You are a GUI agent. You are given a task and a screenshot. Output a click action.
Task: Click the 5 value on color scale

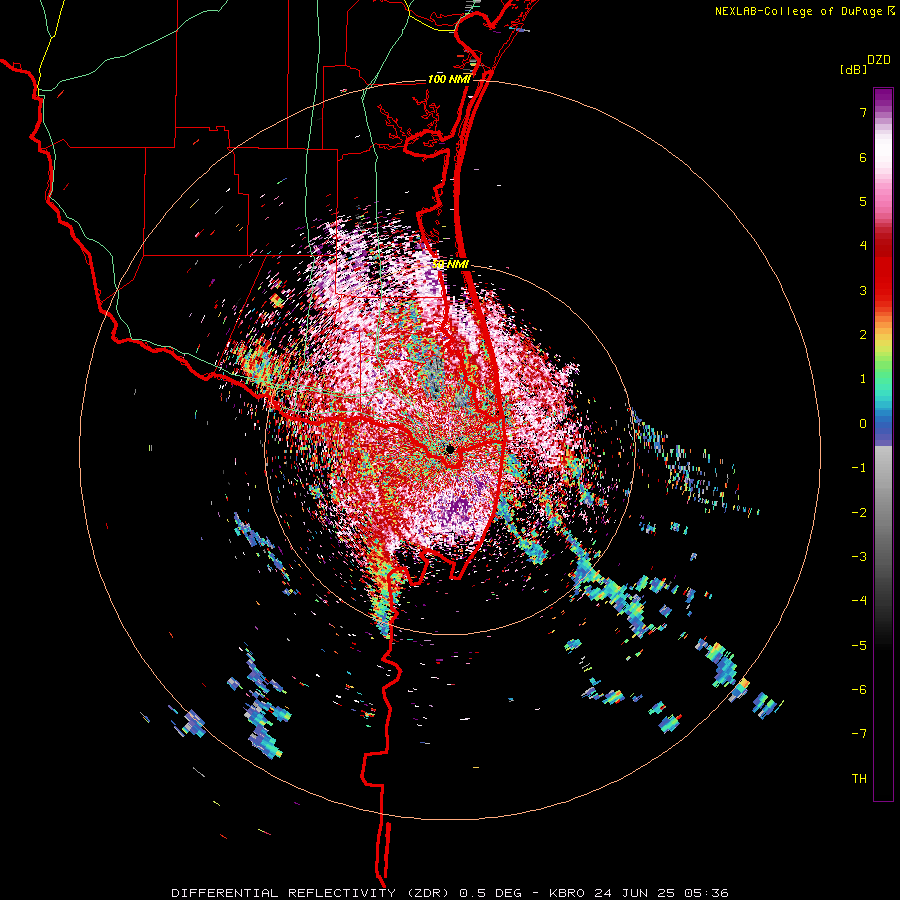[863, 201]
